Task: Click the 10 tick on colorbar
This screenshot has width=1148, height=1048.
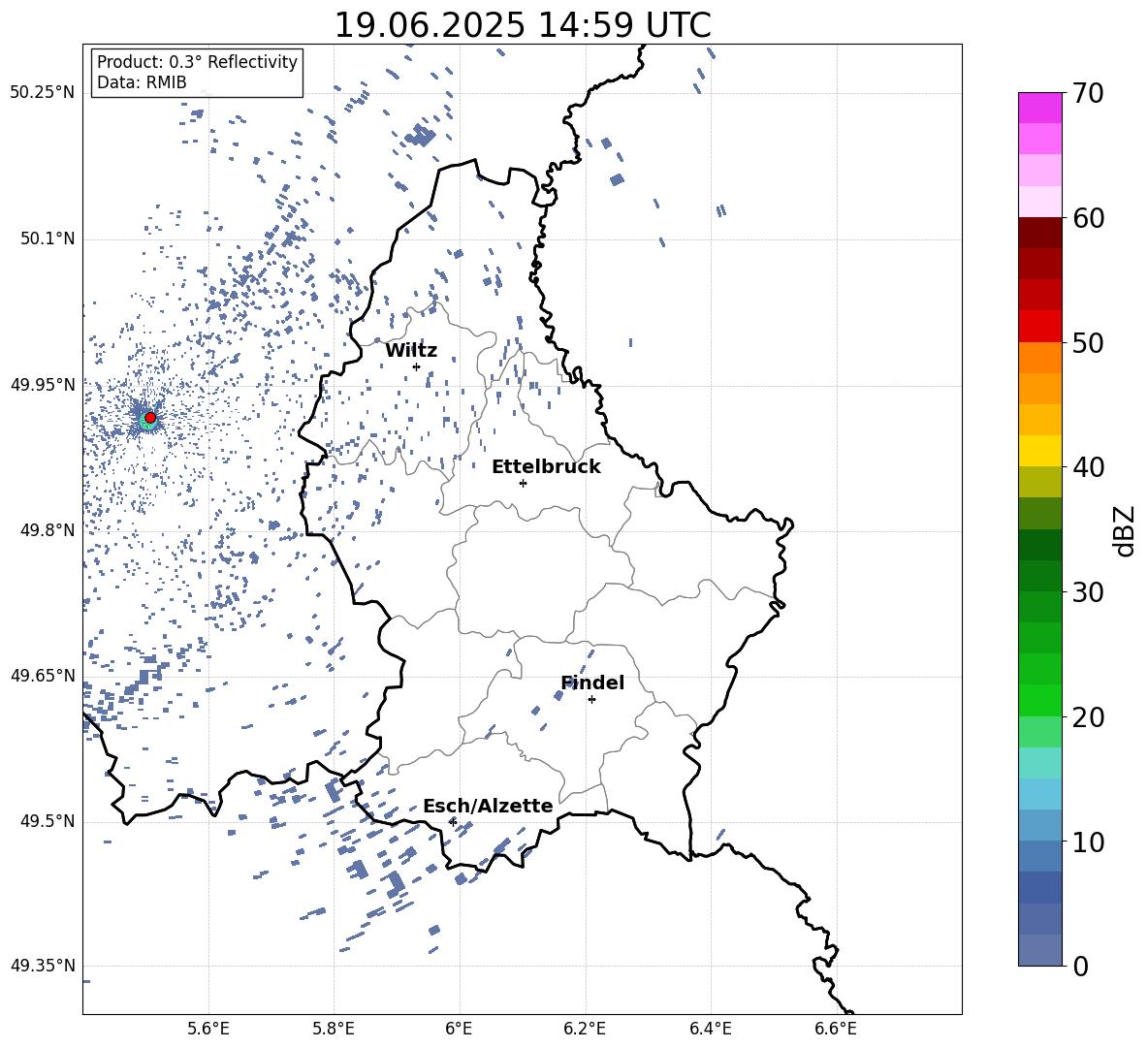Action: pos(1088,842)
